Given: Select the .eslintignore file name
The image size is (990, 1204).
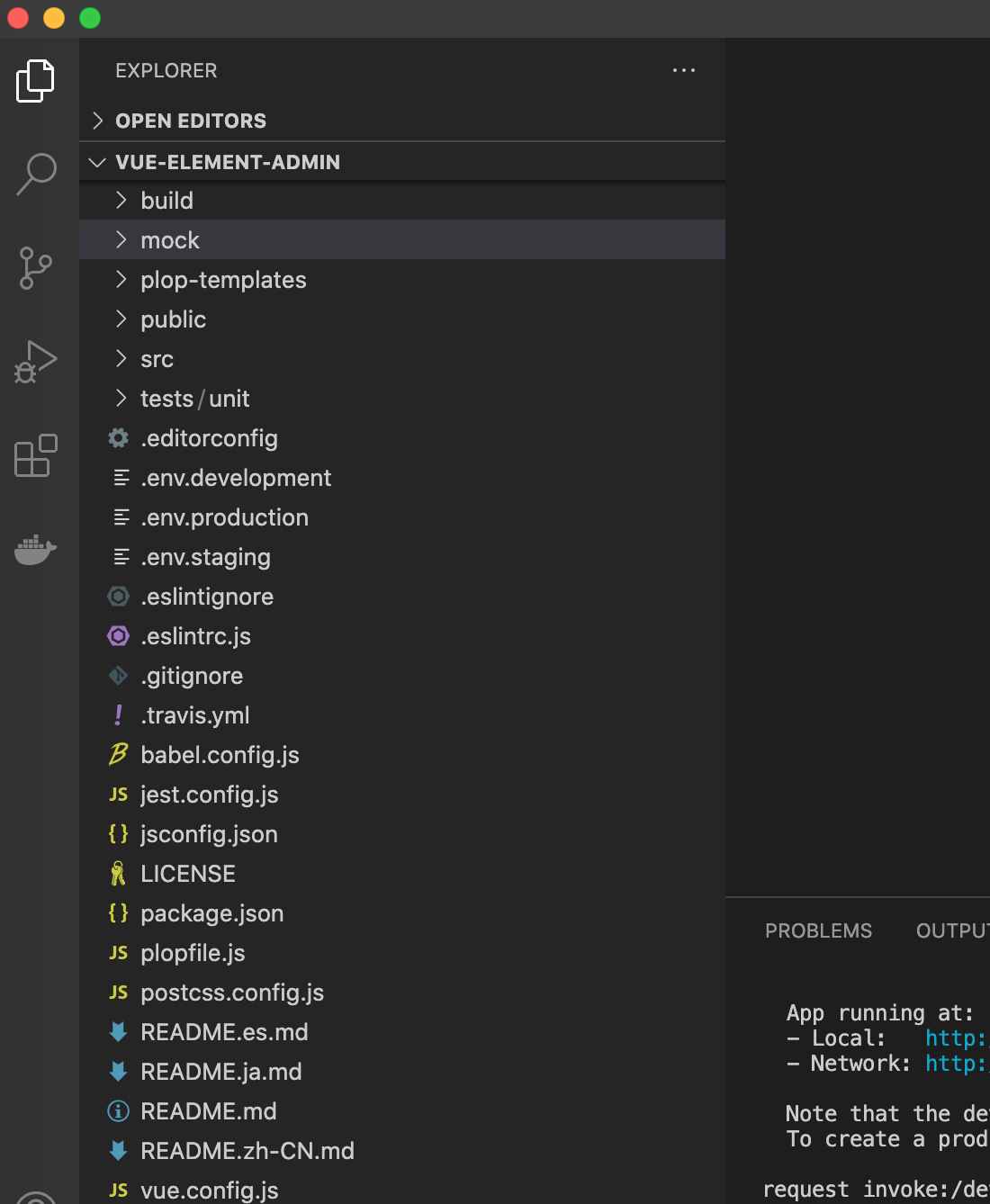Looking at the screenshot, I should (x=207, y=597).
